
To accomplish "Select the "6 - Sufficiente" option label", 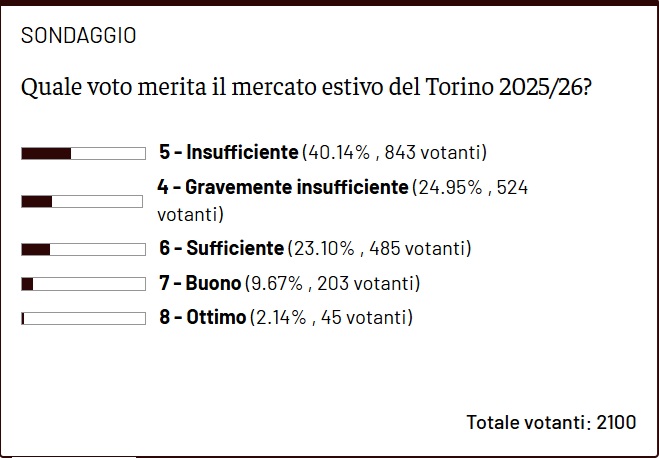I will pos(221,249).
